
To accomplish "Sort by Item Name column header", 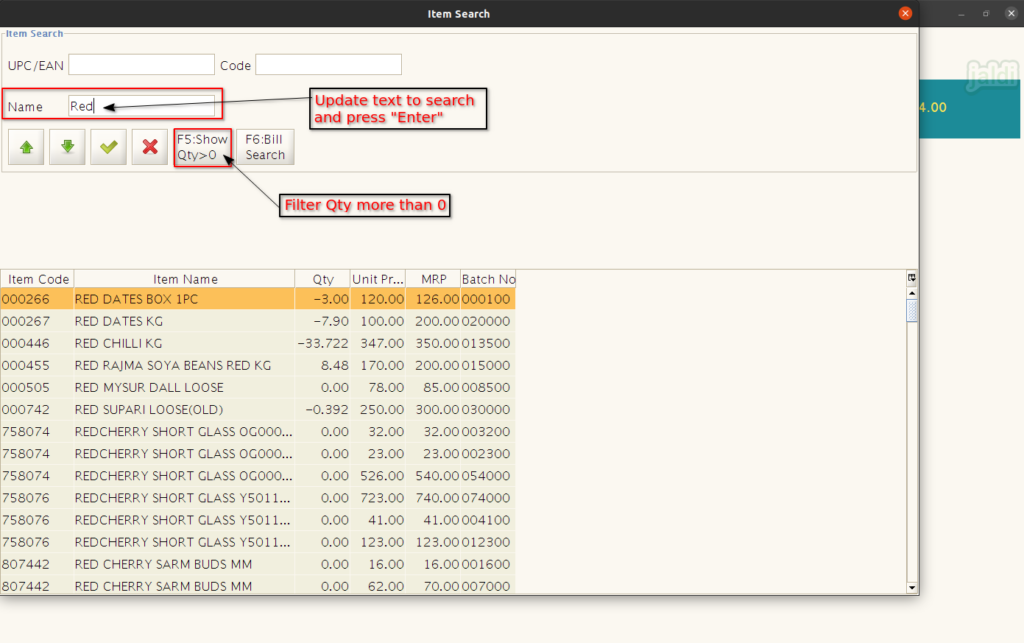I will pos(184,279).
